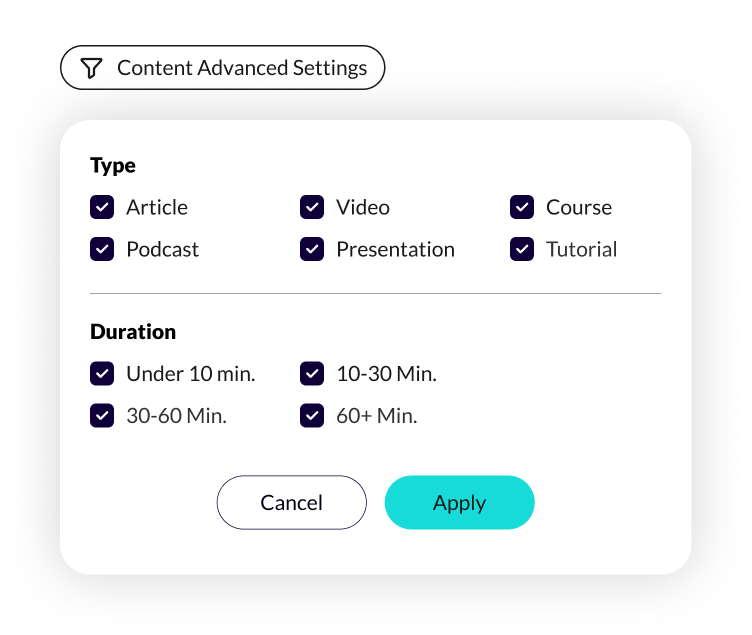Toggle the Podcast checkbox
Viewport: 752px width, 635px height.
pyautogui.click(x=102, y=249)
